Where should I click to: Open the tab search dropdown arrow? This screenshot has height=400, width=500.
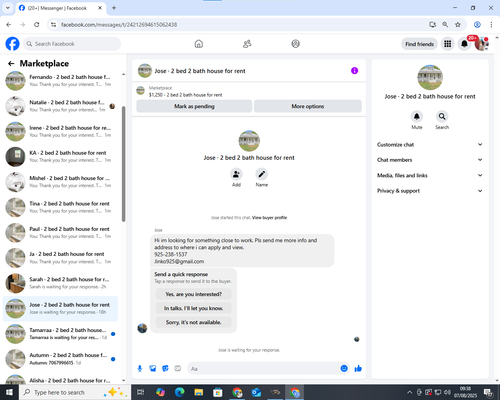tap(7, 8)
